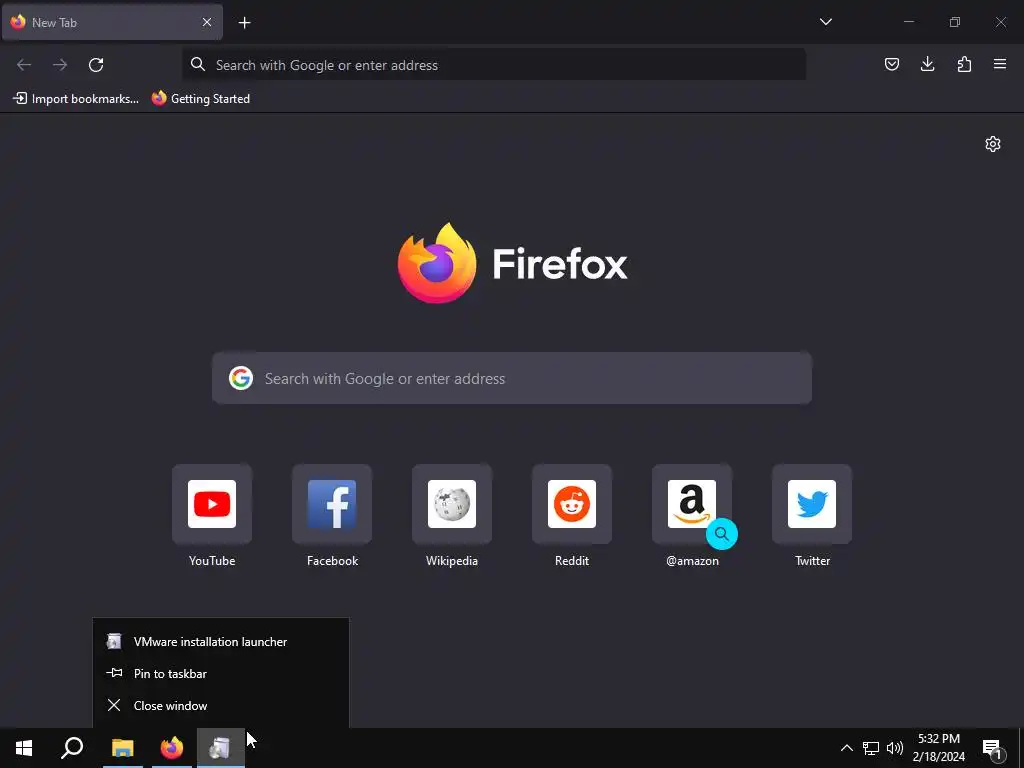Open taskbar Search magnifier icon
Image resolution: width=1024 pixels, height=768 pixels.
point(72,748)
